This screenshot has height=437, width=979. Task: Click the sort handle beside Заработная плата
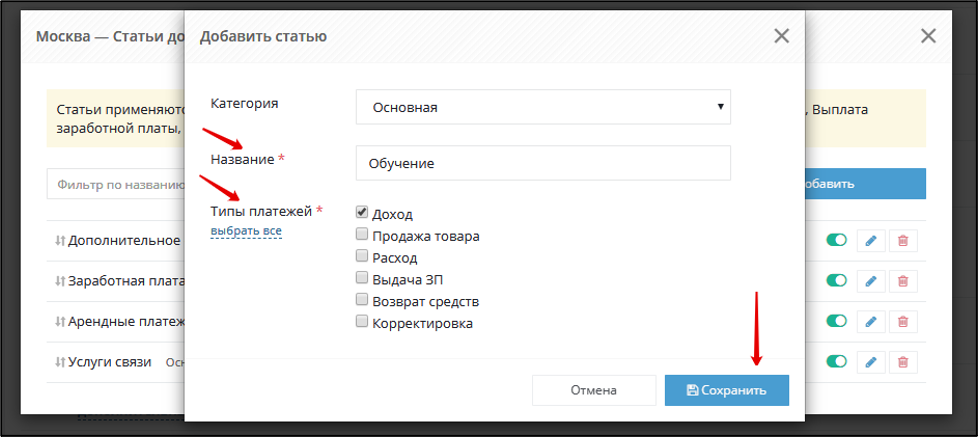tap(60, 281)
